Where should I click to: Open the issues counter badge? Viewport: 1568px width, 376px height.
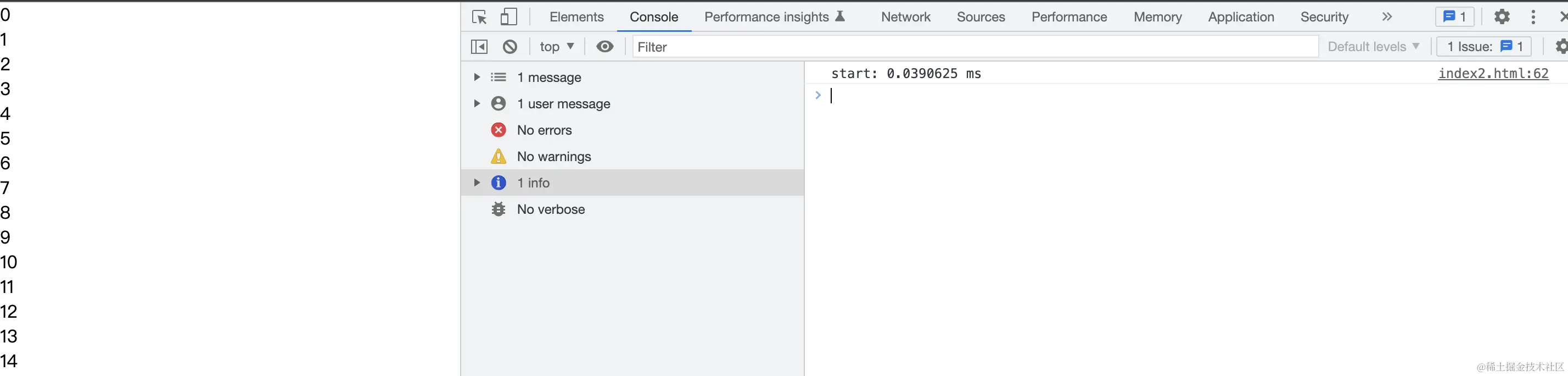(x=1454, y=17)
